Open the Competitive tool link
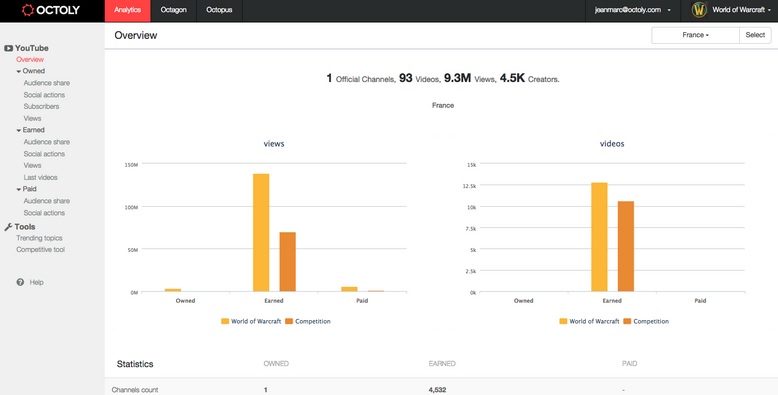778x395 pixels. (41, 250)
